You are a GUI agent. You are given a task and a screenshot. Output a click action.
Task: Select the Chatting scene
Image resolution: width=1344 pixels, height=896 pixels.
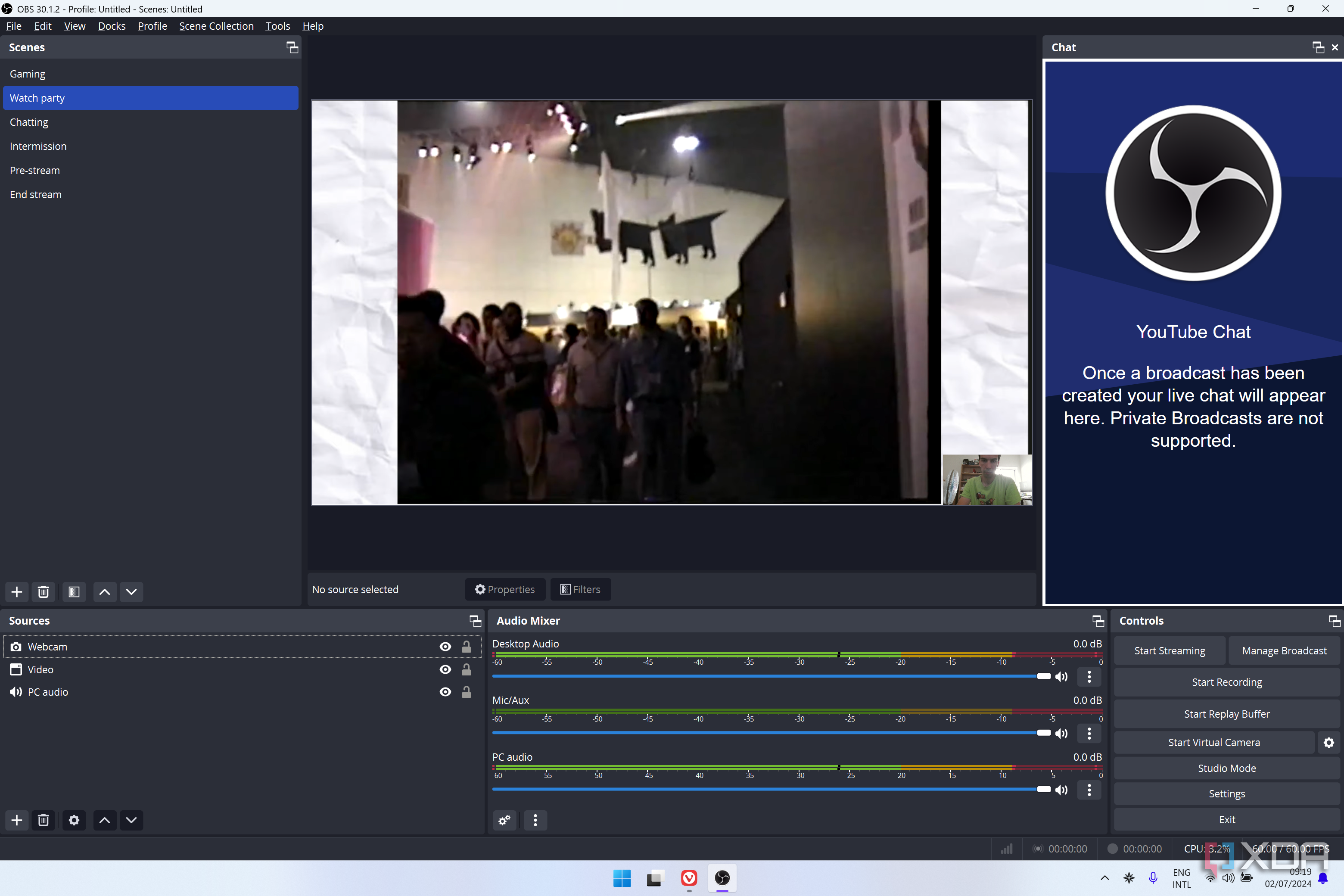151,122
